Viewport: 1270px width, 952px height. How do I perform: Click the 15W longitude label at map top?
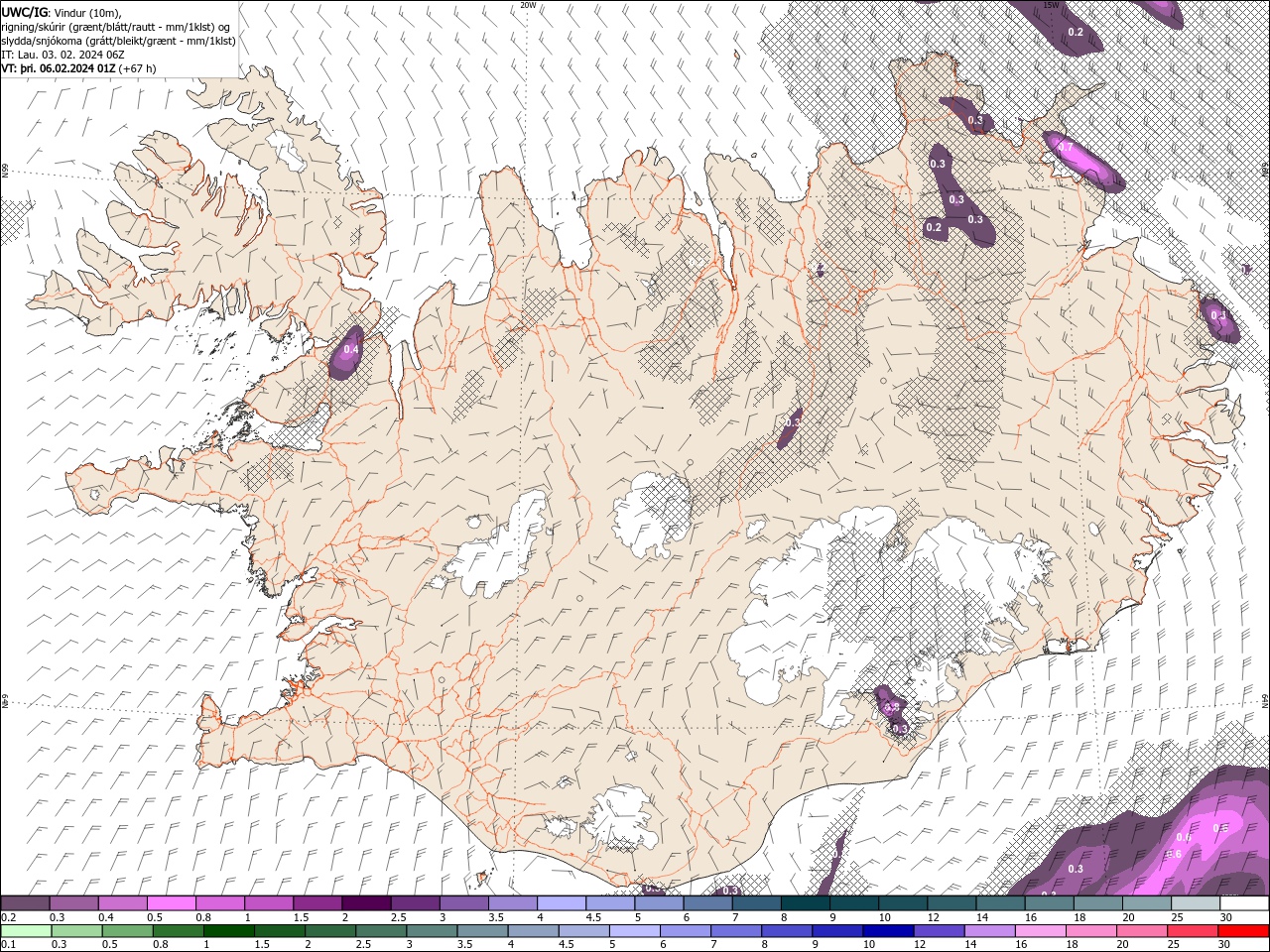point(1051,5)
